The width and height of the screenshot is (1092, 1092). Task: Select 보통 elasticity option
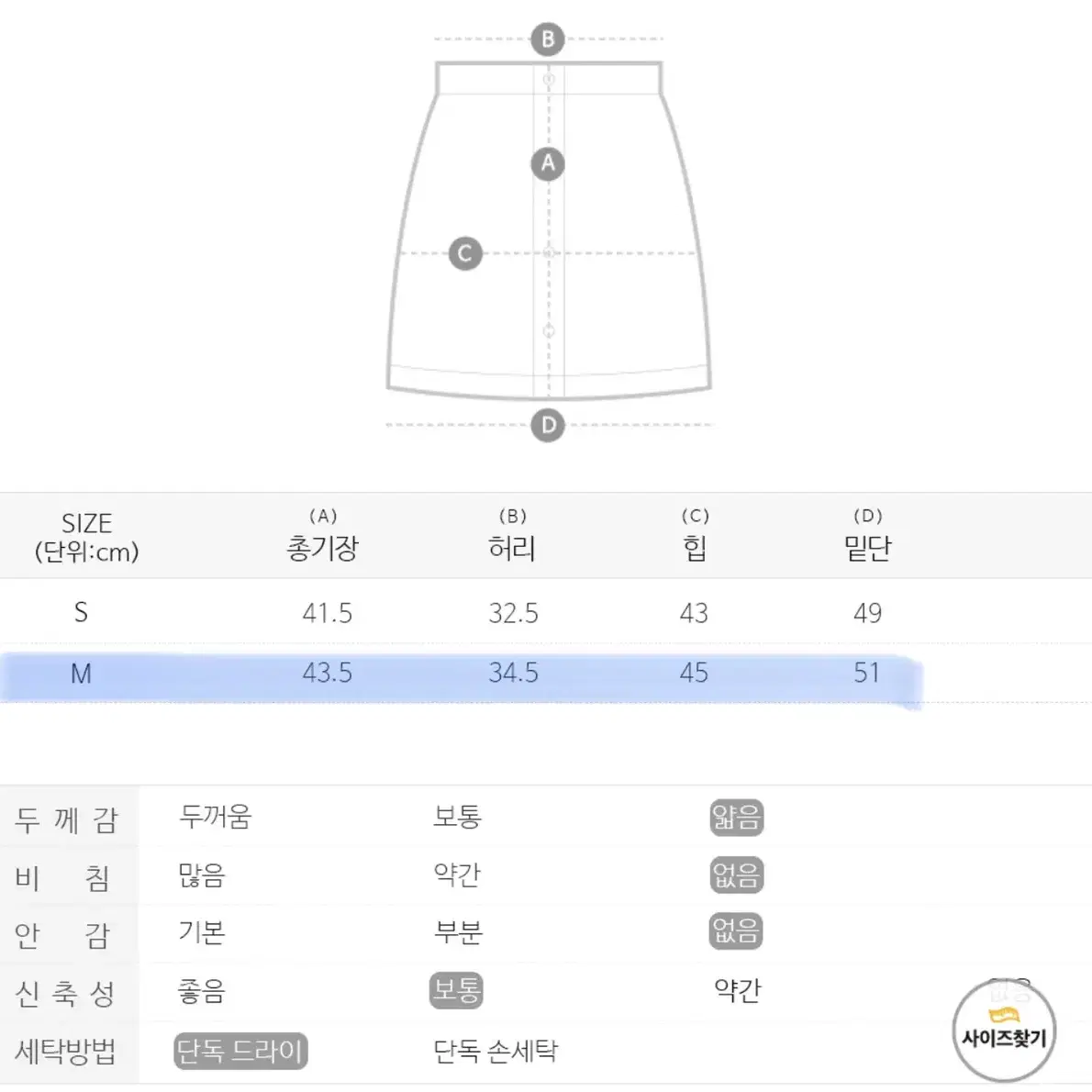[456, 990]
